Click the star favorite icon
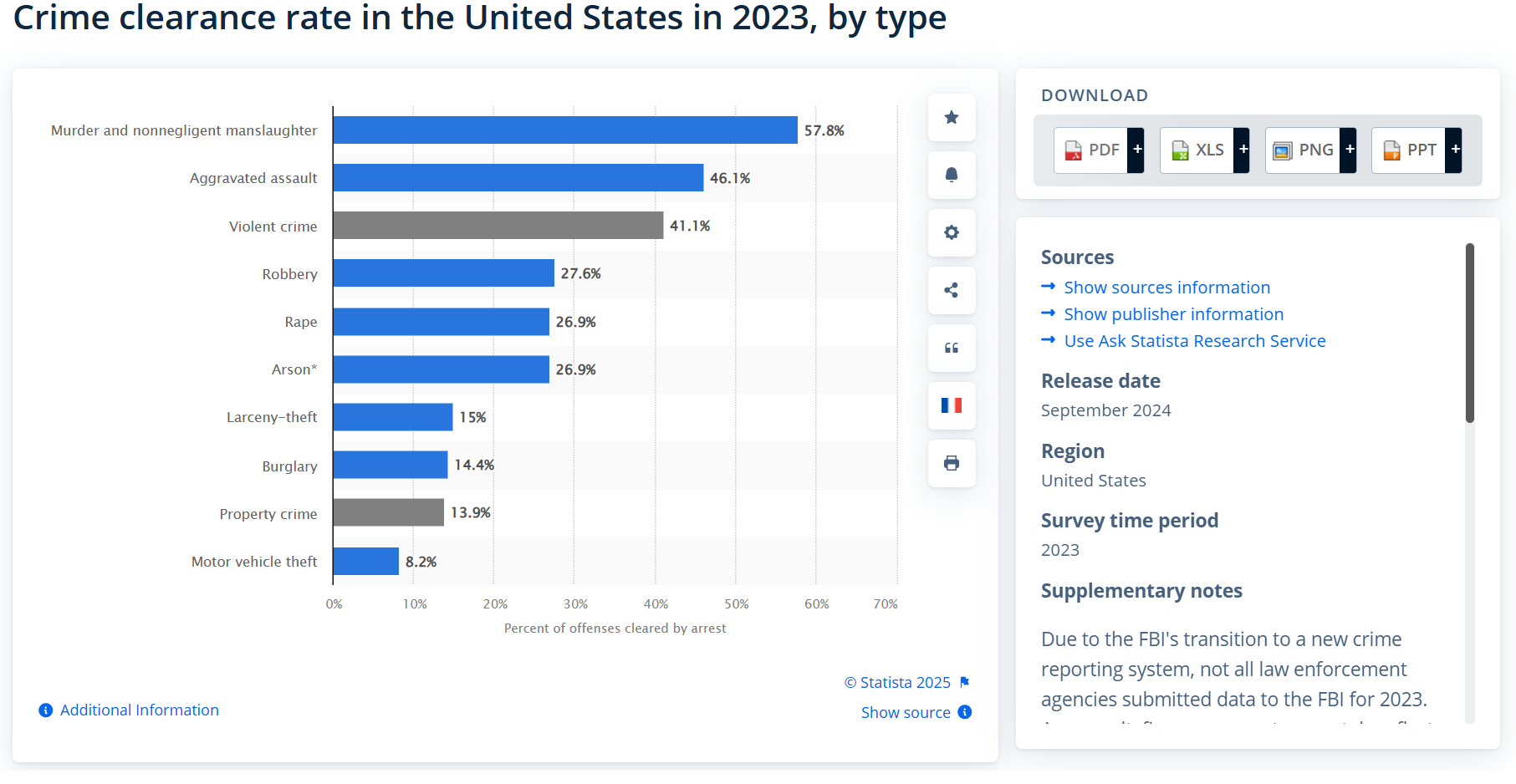 pyautogui.click(x=952, y=117)
